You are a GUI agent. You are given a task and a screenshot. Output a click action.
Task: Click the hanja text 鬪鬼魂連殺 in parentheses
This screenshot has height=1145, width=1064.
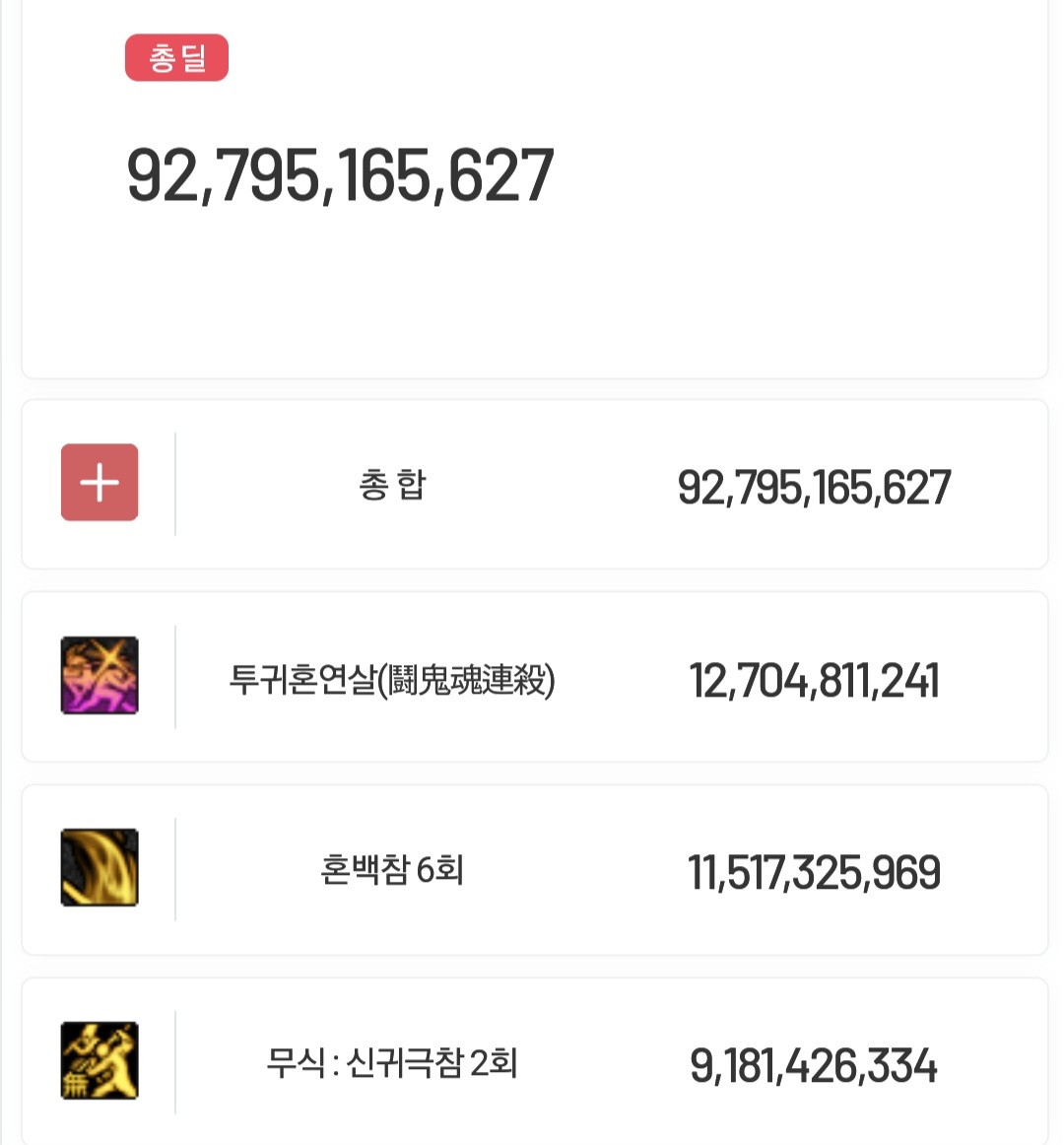(466, 680)
